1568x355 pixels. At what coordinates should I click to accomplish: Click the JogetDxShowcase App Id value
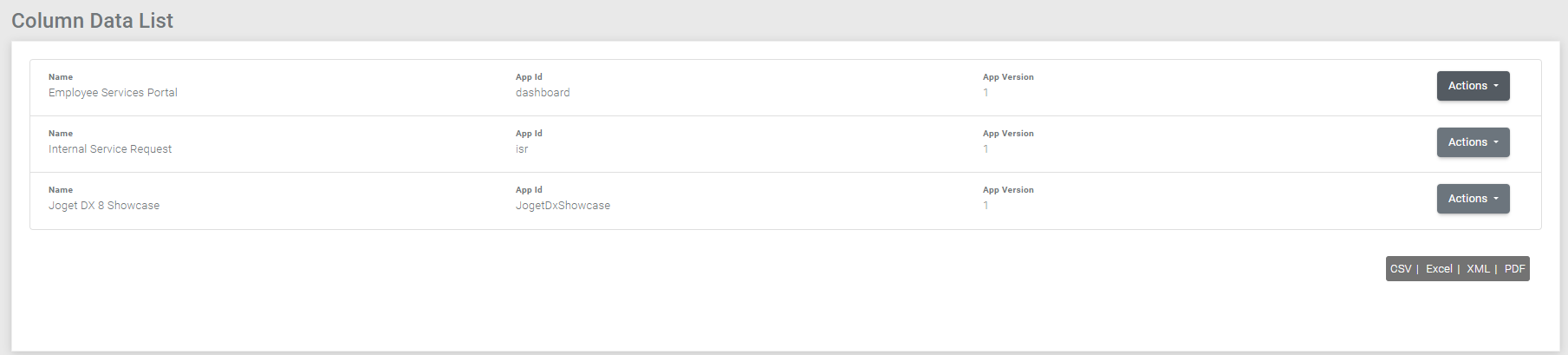(x=563, y=206)
